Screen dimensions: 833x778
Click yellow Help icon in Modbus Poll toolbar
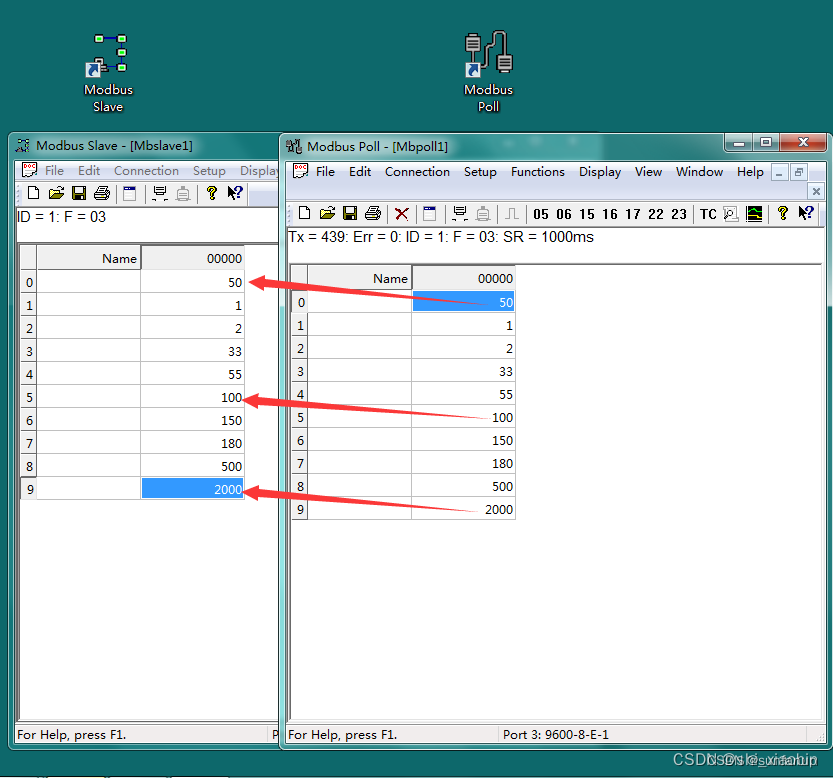tap(782, 213)
